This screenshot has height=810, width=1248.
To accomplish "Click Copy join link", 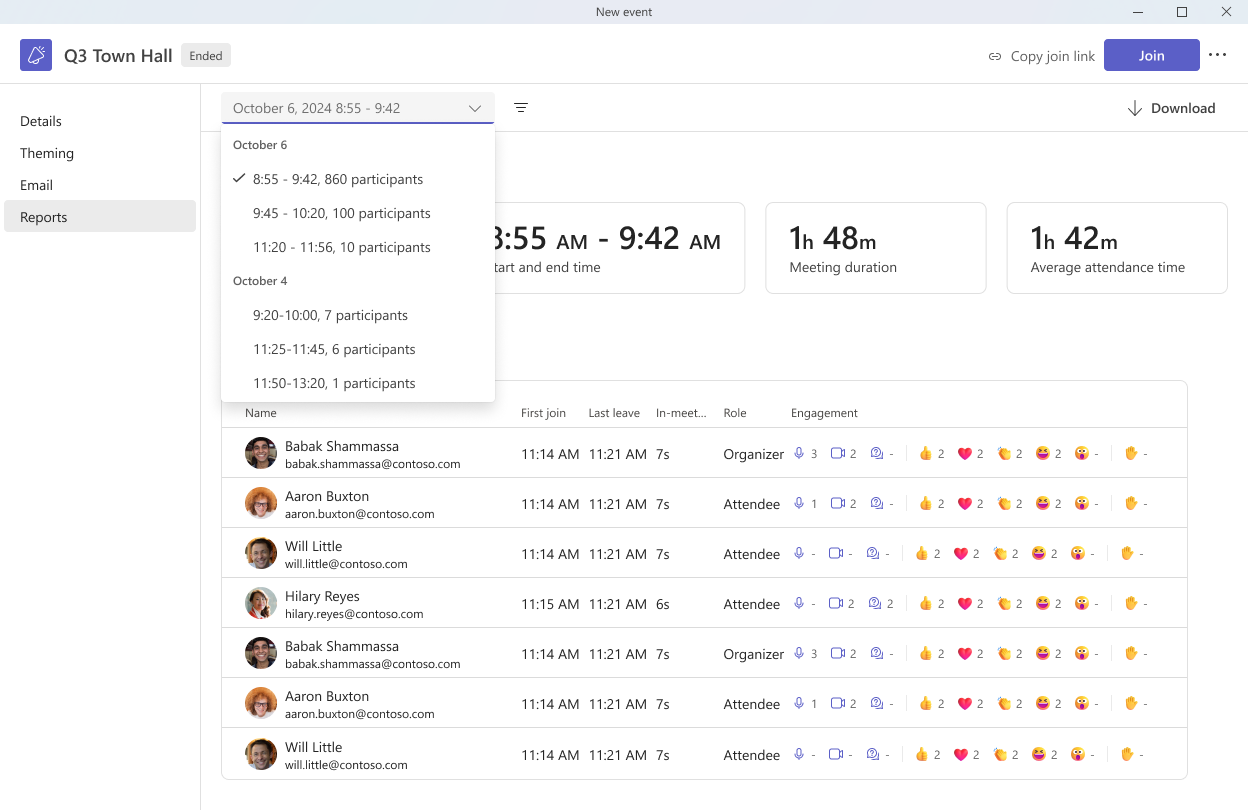I will [x=1041, y=56].
